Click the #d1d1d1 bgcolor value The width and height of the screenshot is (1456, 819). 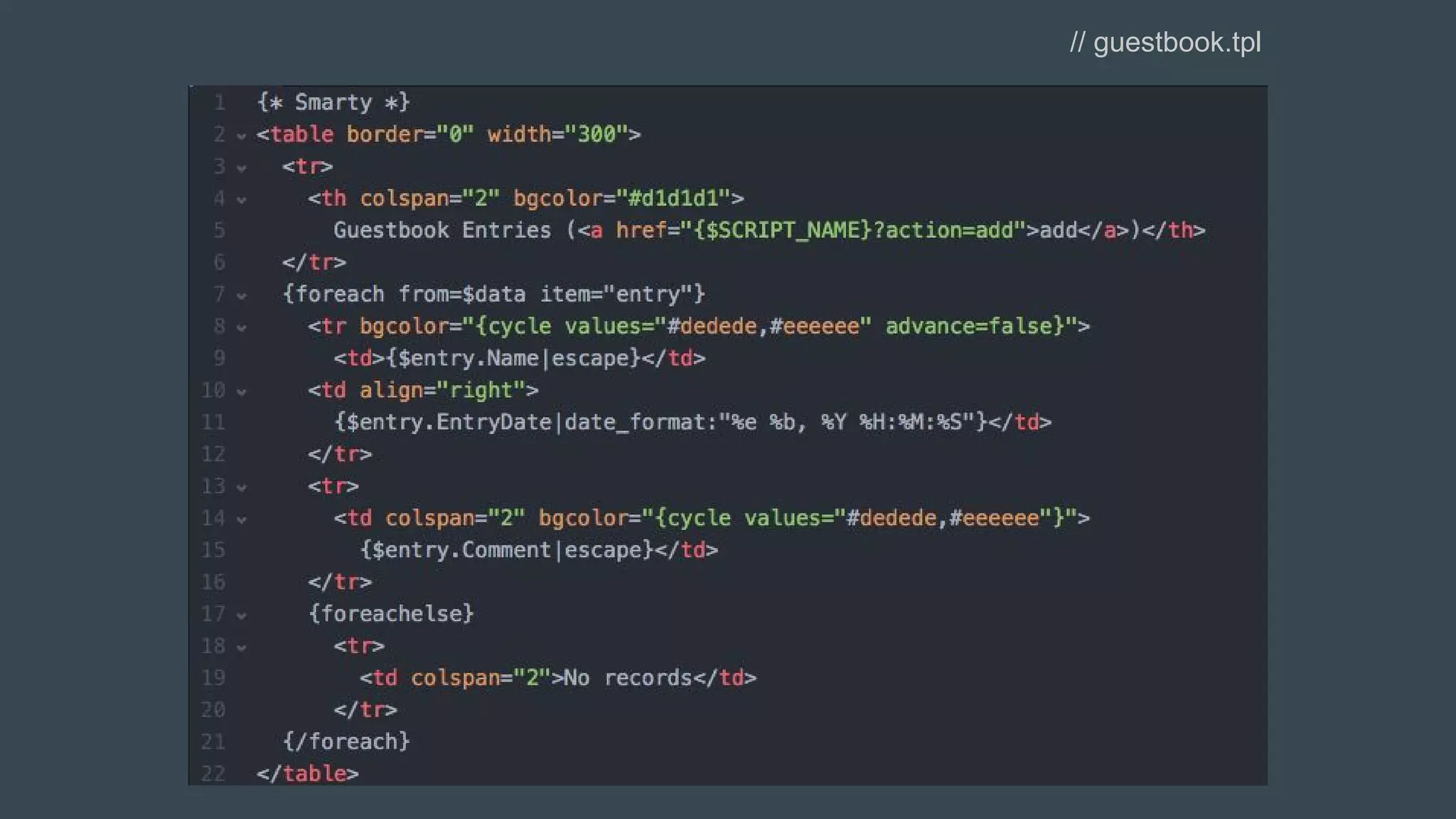coord(673,198)
